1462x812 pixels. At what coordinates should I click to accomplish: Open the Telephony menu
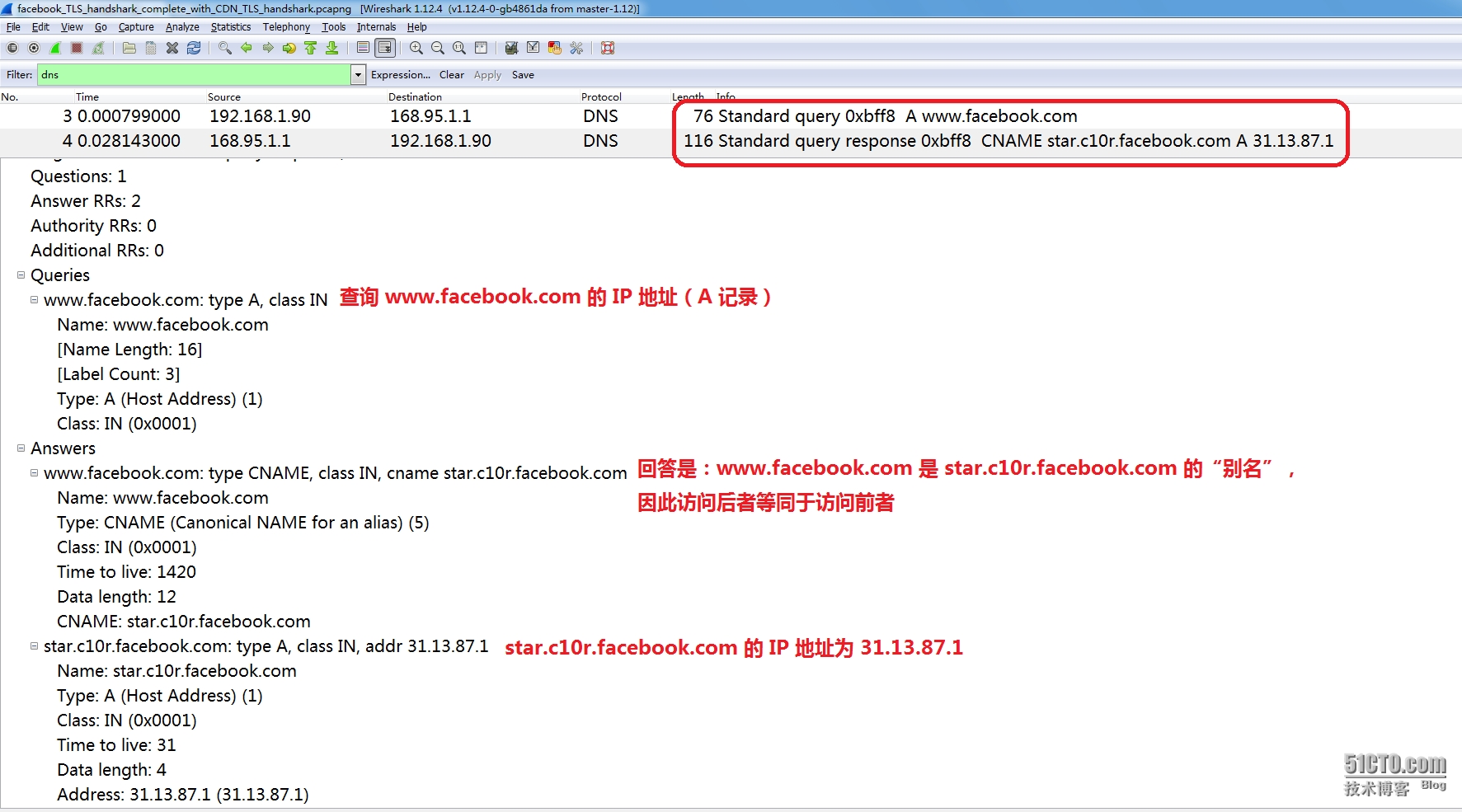tap(286, 27)
